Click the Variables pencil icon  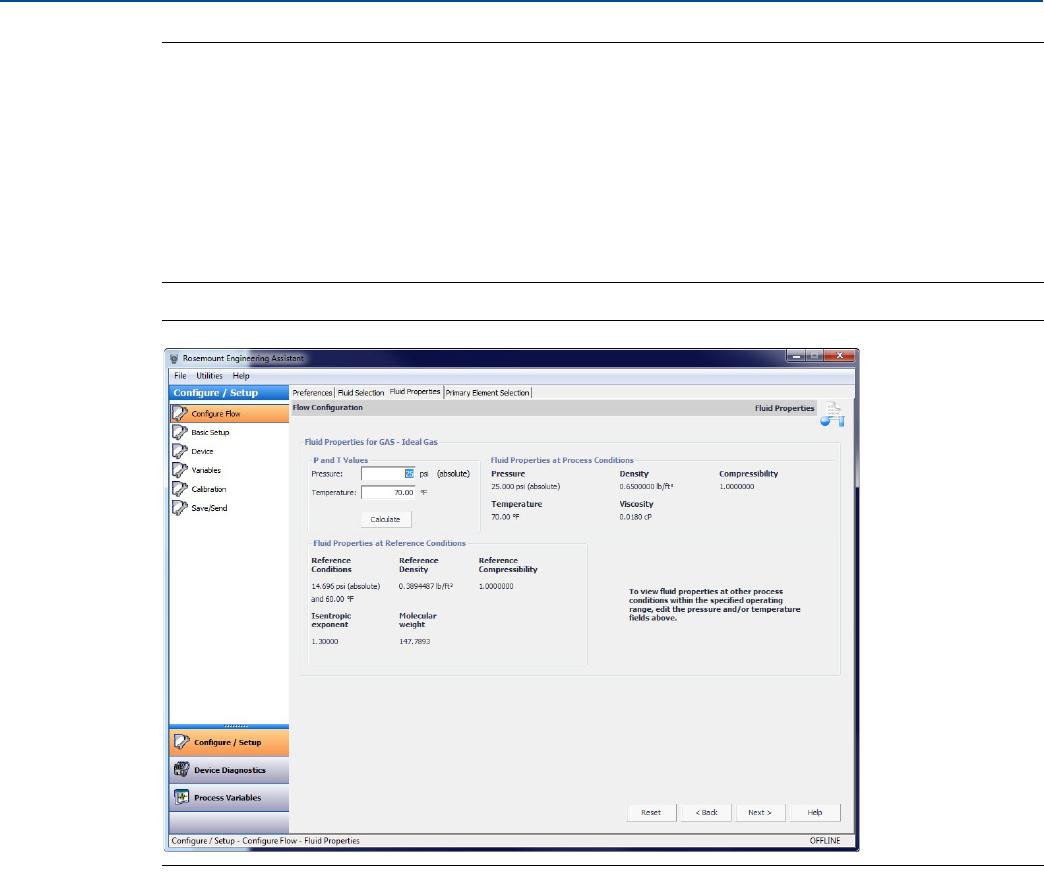pyautogui.click(x=180, y=470)
